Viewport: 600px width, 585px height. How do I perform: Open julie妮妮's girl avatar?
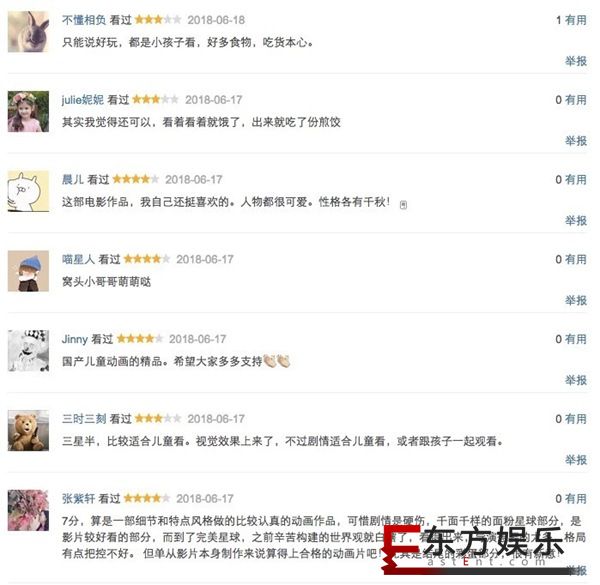28,111
